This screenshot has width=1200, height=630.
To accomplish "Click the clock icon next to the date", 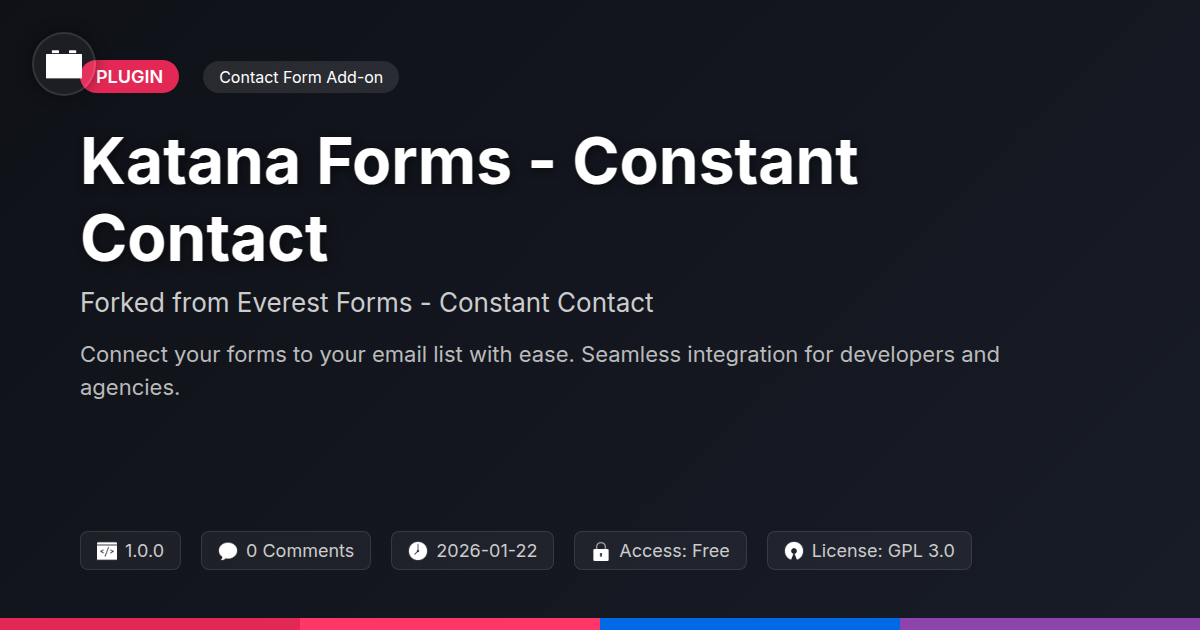I will [418, 551].
